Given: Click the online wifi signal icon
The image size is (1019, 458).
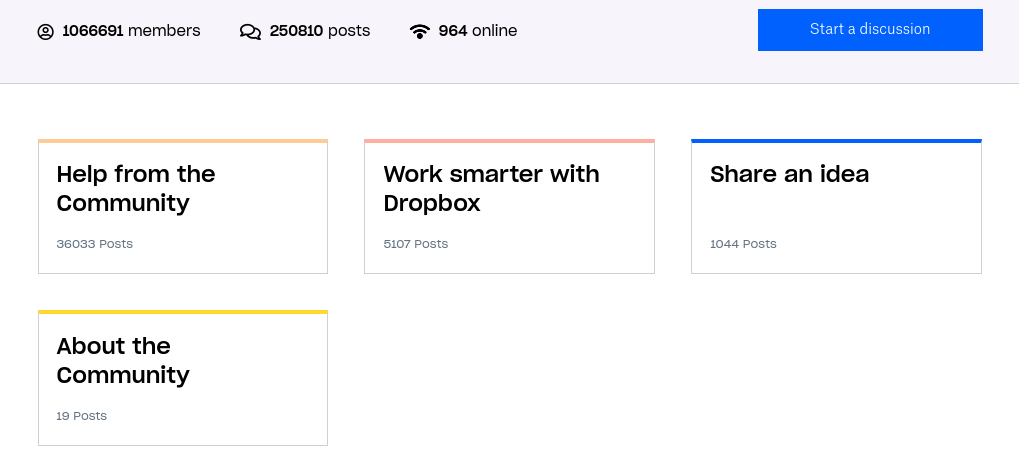Looking at the screenshot, I should point(420,31).
